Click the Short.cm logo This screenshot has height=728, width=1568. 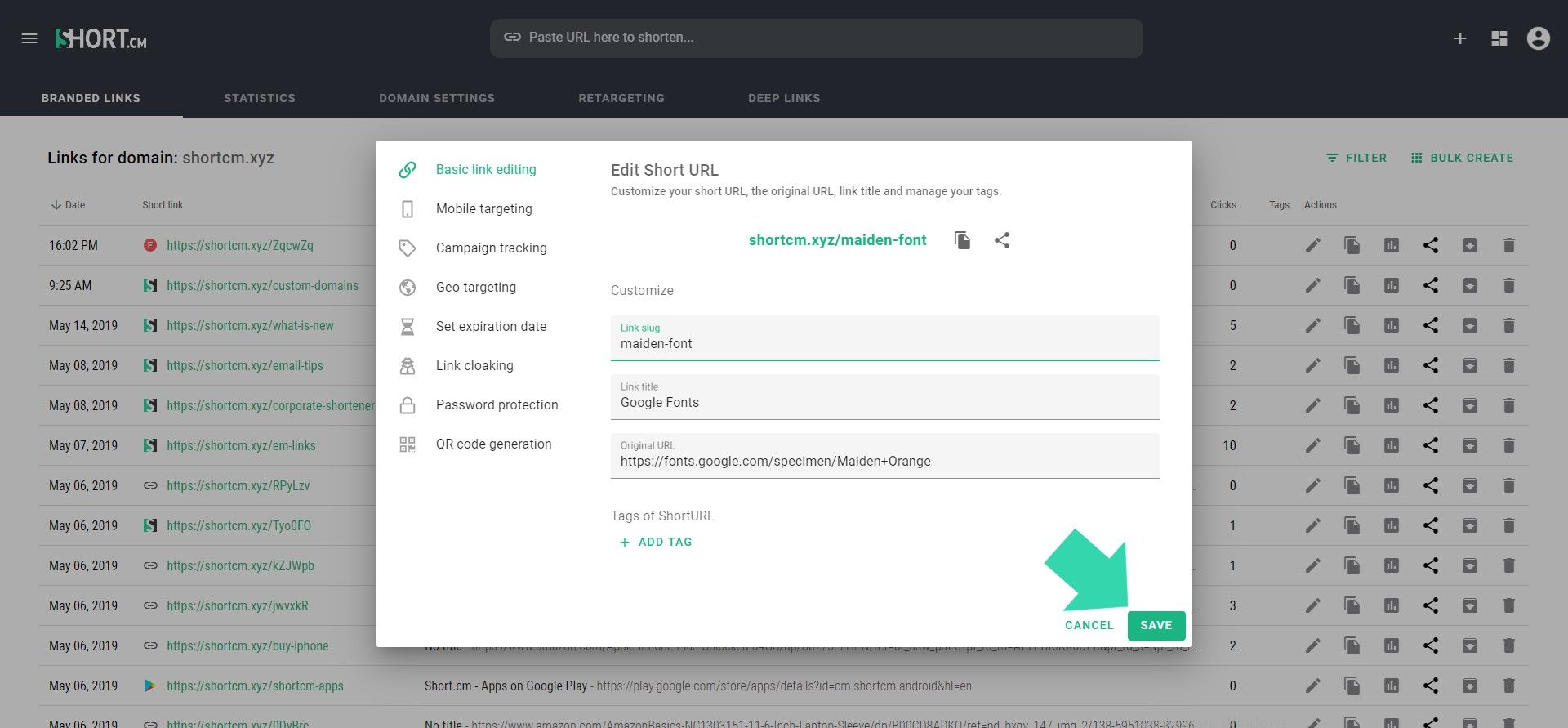click(100, 38)
